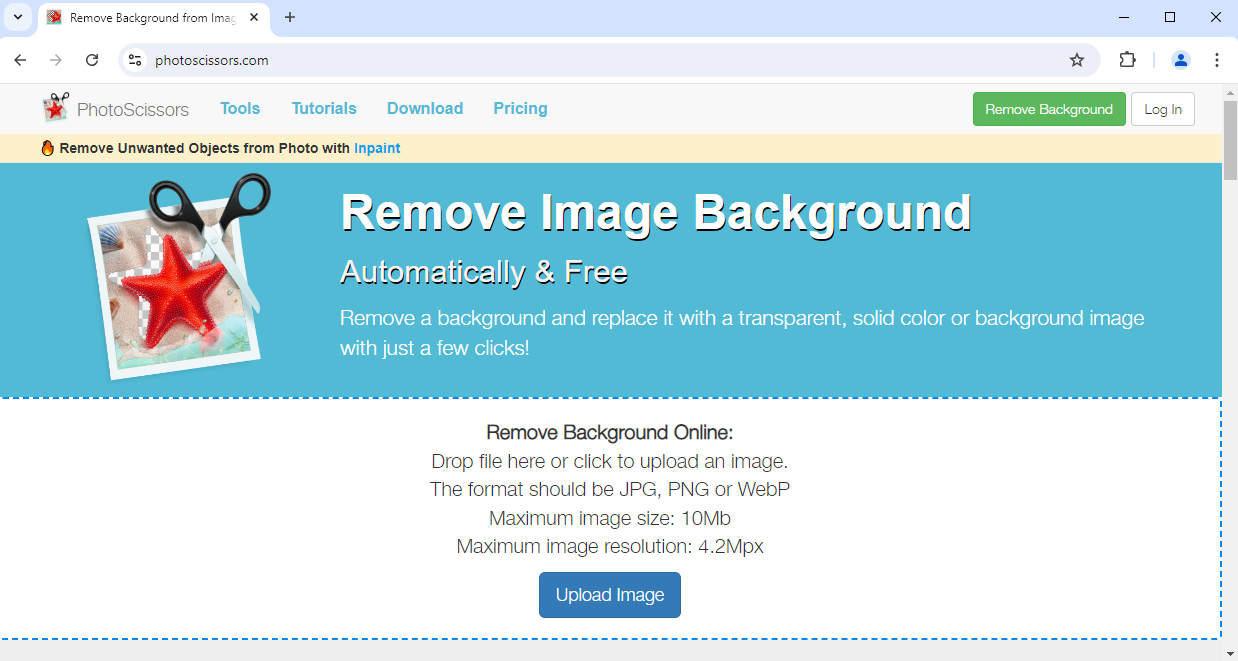
Task: Click the Log In button
Action: (1162, 109)
